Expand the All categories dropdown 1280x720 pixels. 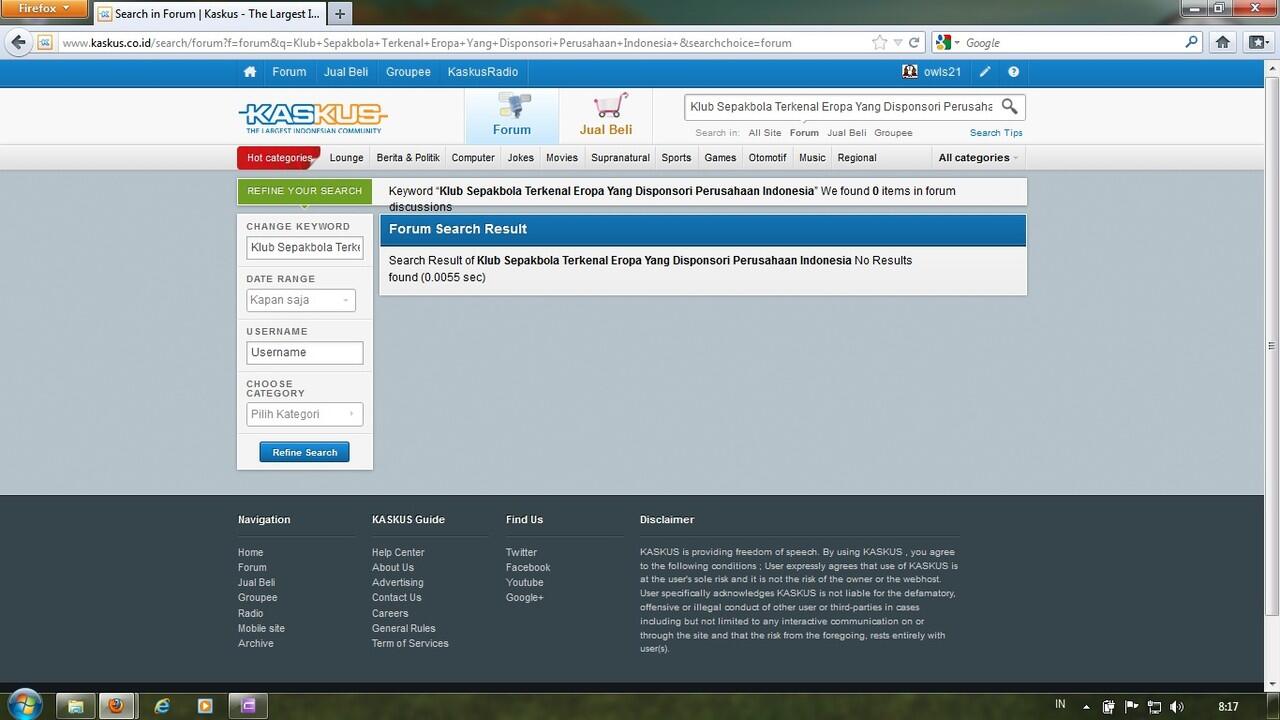(978, 157)
